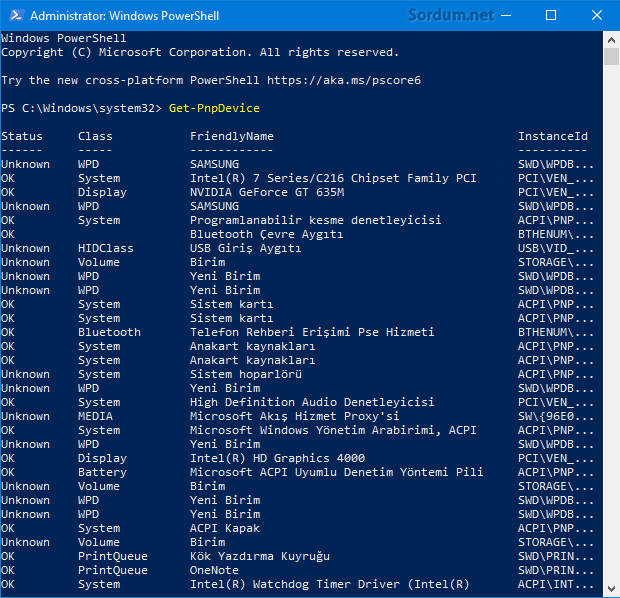Screen dimensions: 620x598
Task: Click the Bluetooth class value
Action: click(x=109, y=332)
